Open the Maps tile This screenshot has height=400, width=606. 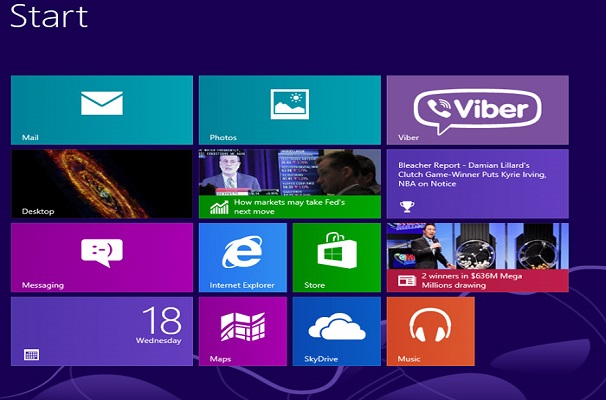click(x=242, y=331)
